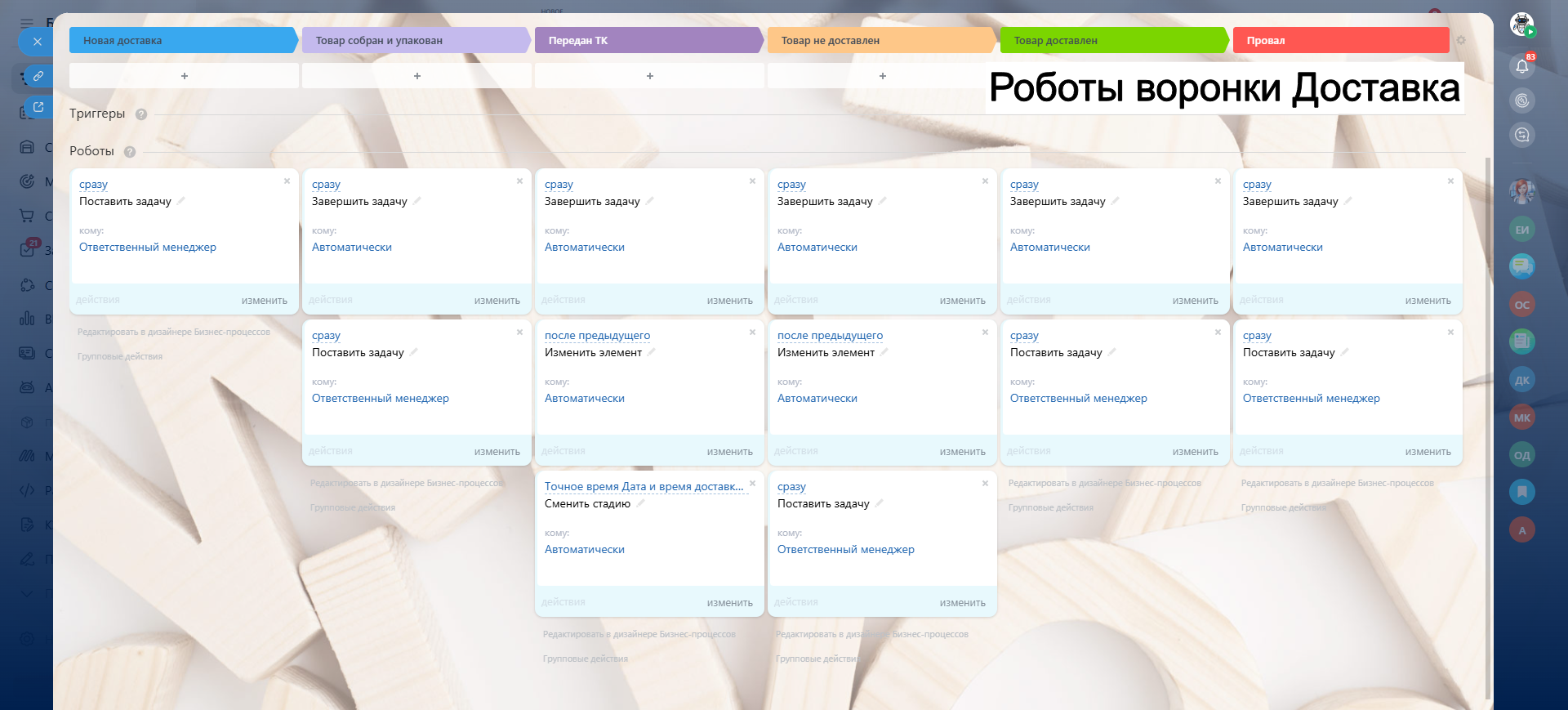This screenshot has width=1568, height=710.
Task: Open the ОС contact avatar
Action: pyautogui.click(x=1522, y=305)
